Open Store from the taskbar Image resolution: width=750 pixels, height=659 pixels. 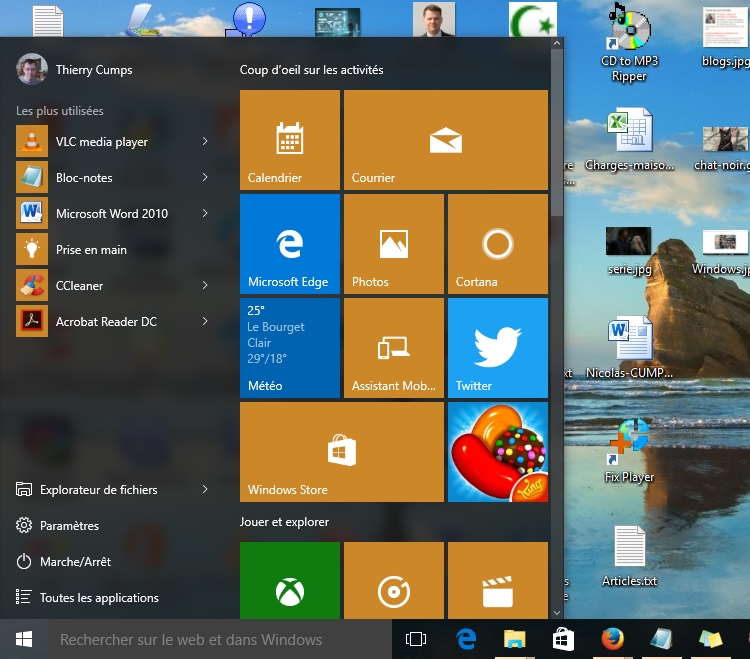coord(563,639)
